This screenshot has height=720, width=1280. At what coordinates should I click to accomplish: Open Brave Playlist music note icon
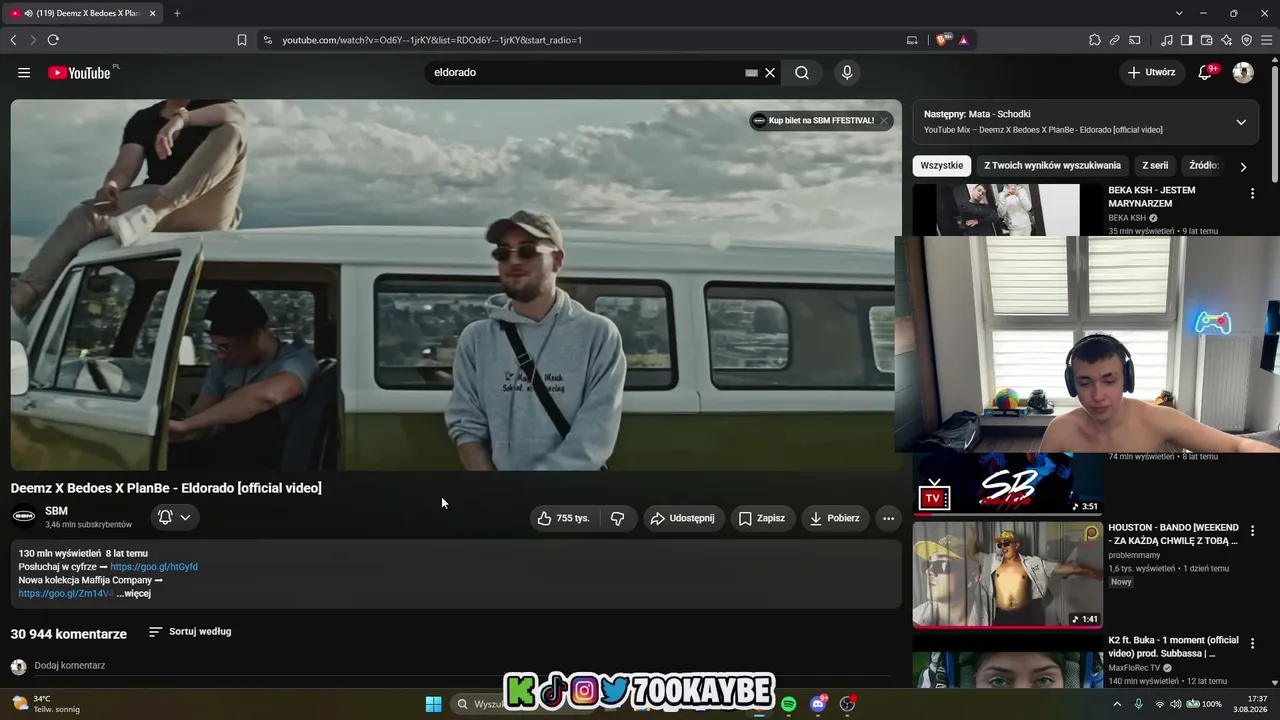click(1167, 40)
